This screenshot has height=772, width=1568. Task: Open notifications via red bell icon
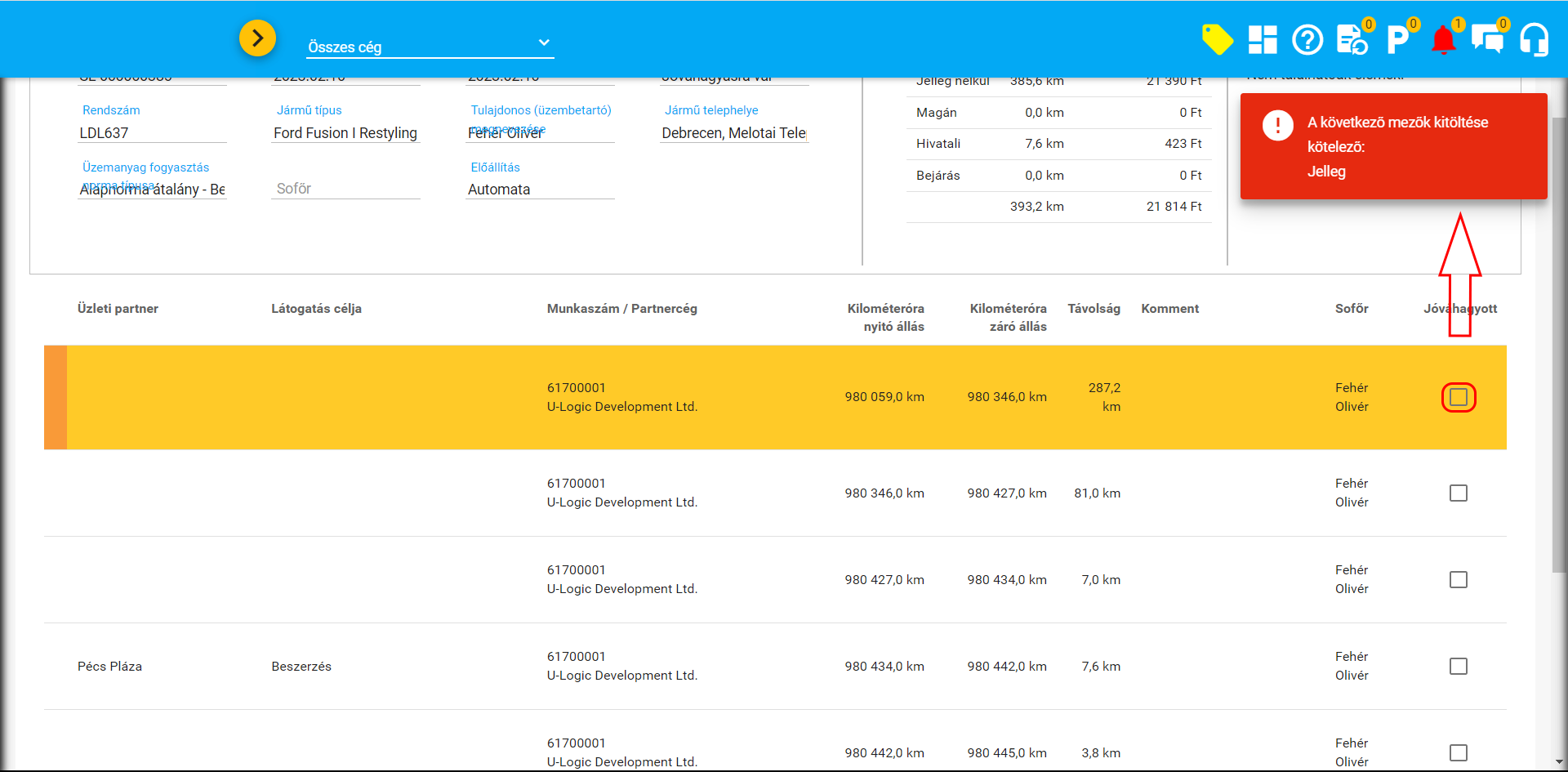point(1443,39)
